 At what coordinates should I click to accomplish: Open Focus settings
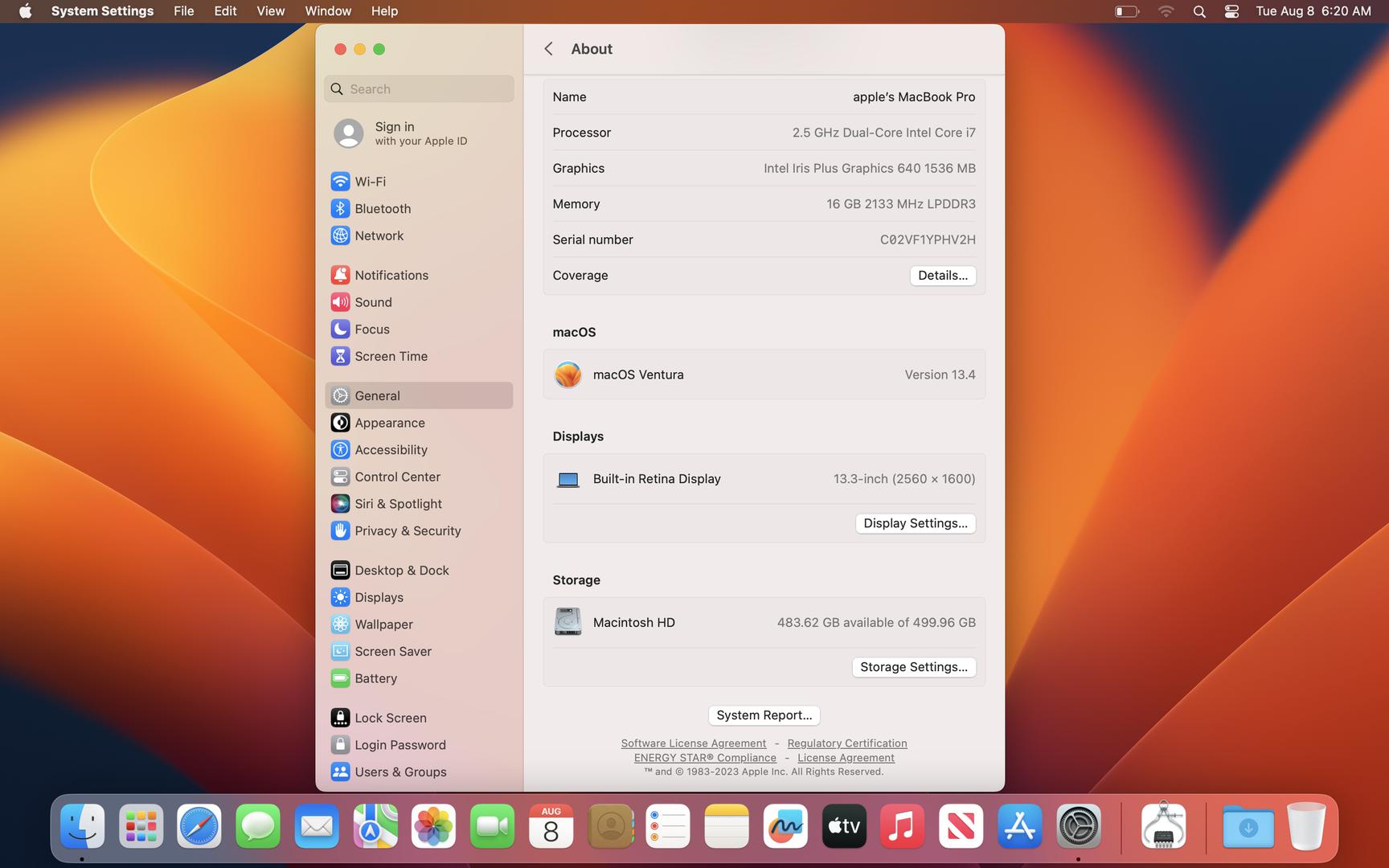(x=418, y=330)
